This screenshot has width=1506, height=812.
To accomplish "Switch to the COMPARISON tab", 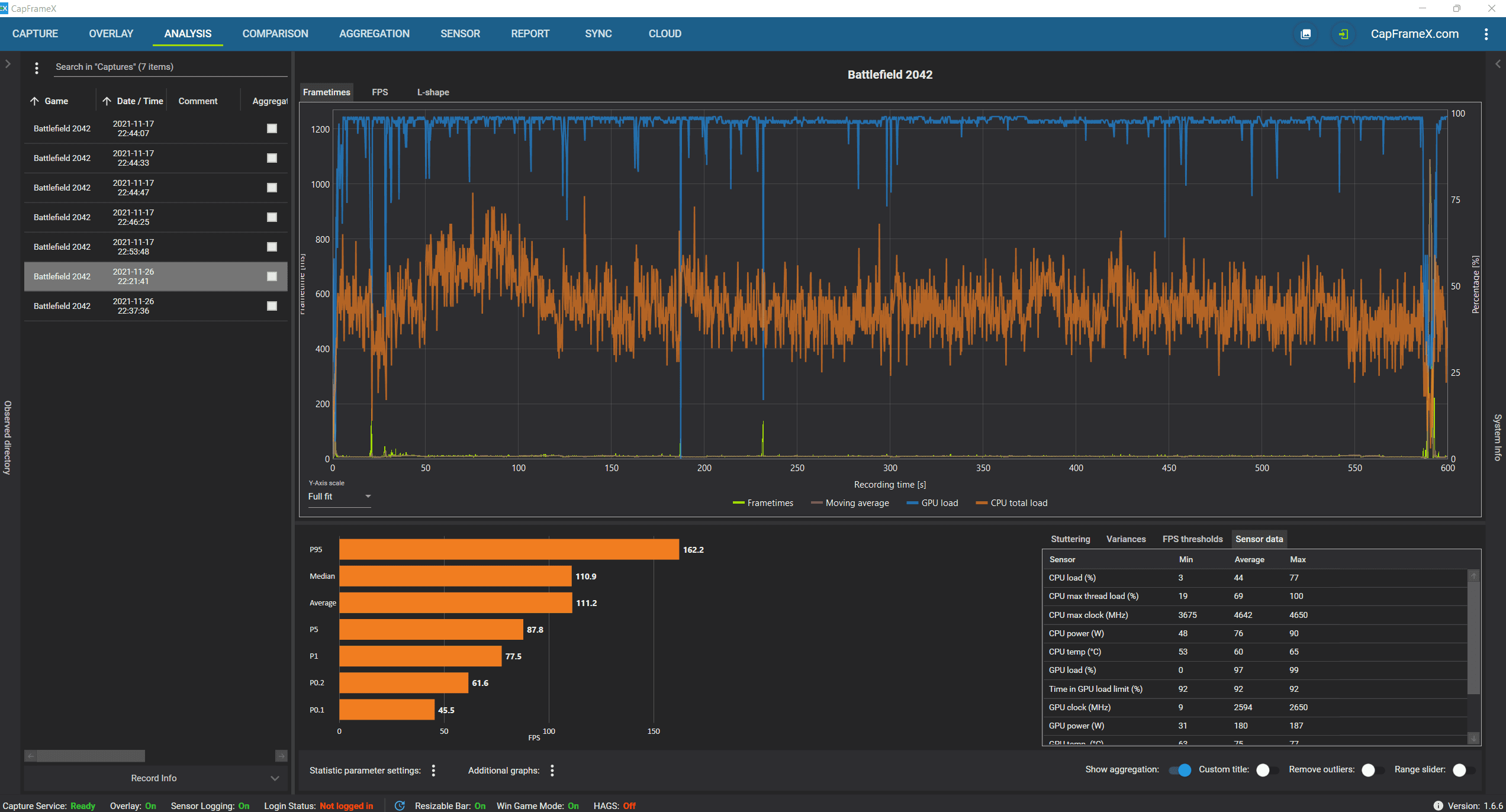I will pos(275,34).
